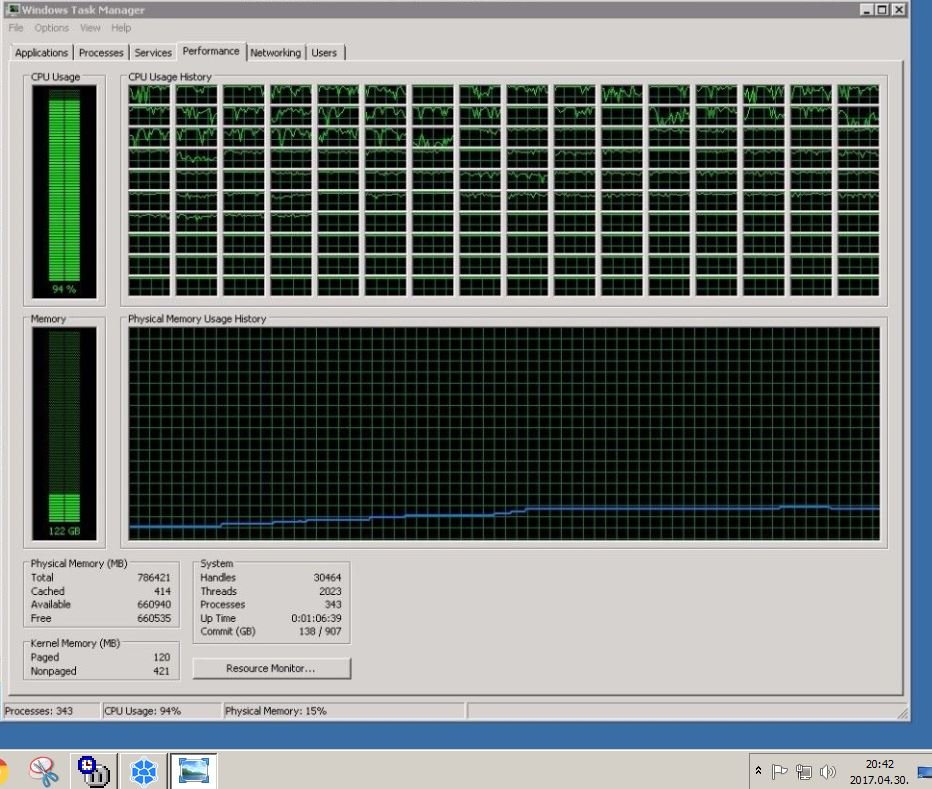Open the clock-and-database taskbar icon
This screenshot has height=789, width=932.
point(94,771)
